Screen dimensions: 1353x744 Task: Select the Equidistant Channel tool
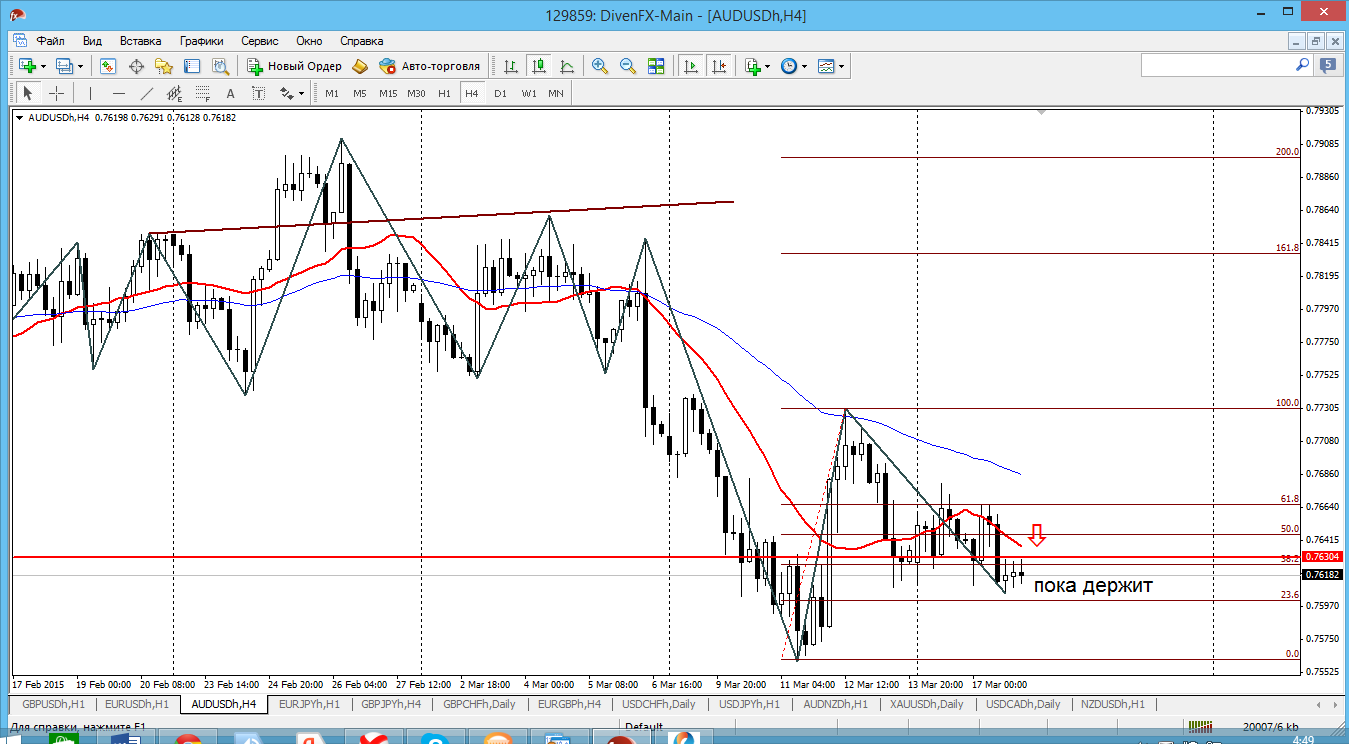click(x=175, y=93)
